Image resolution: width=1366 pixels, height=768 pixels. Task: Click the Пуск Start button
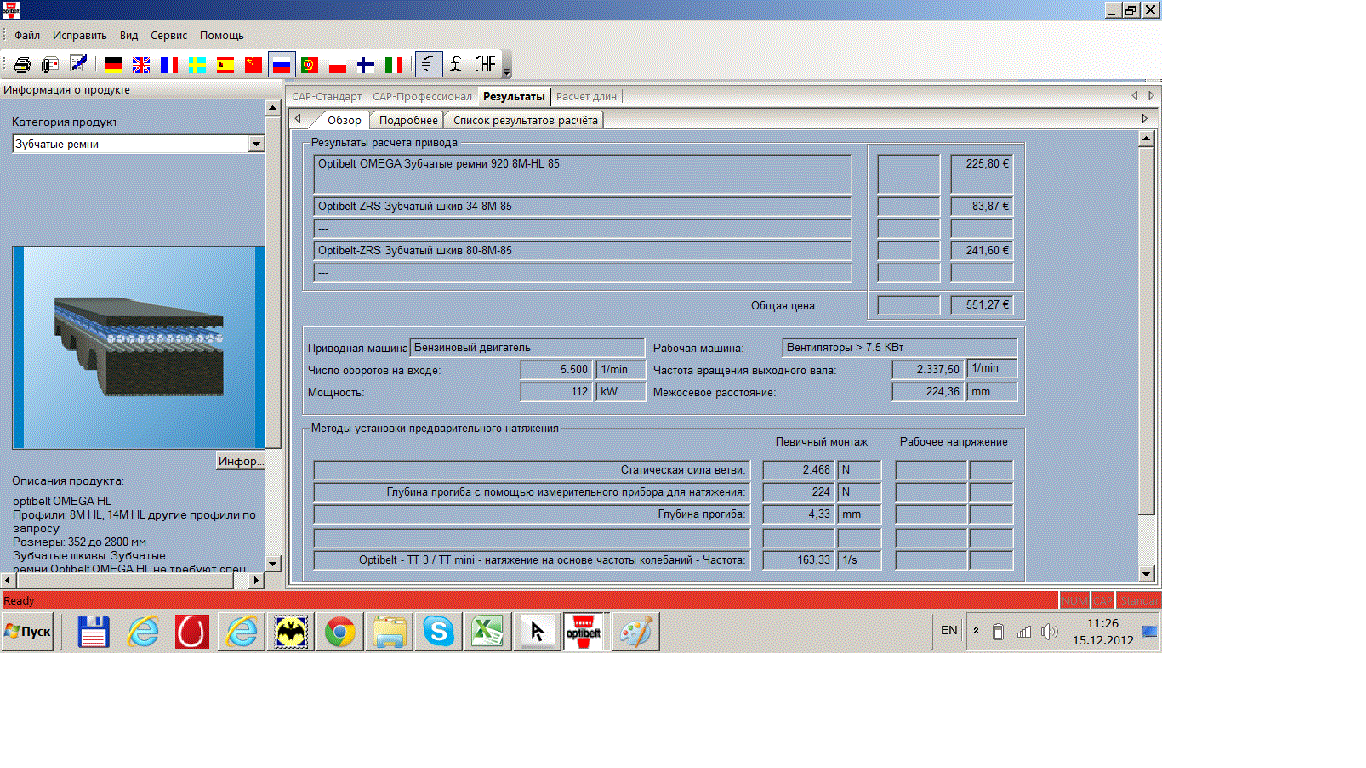[x=27, y=632]
